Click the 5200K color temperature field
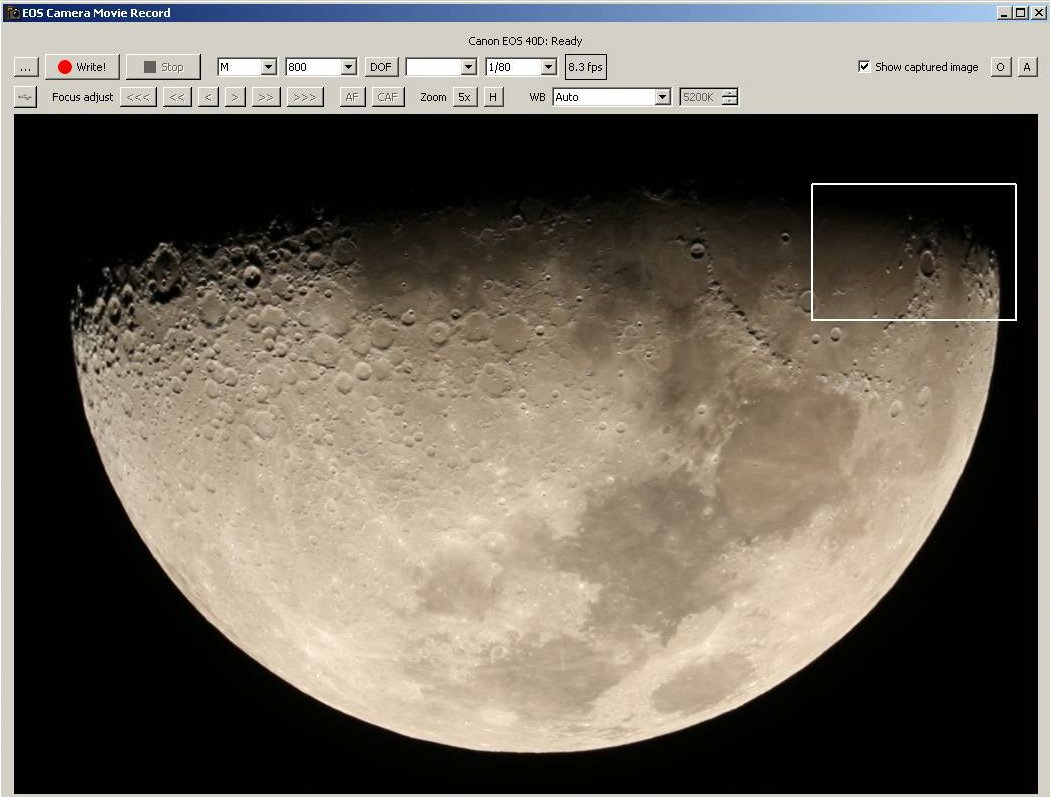This screenshot has height=797, width=1050. point(700,97)
